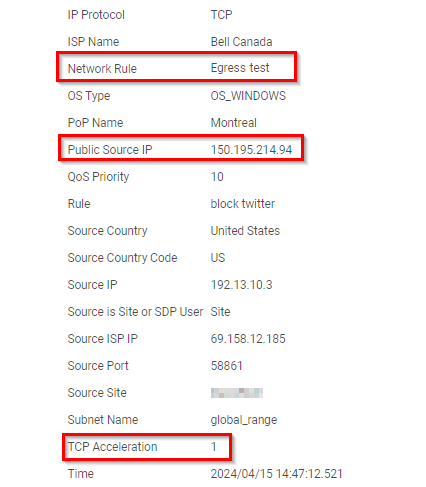Select the IP Protocol value TCP
This screenshot has width=426, height=487.
click(221, 15)
